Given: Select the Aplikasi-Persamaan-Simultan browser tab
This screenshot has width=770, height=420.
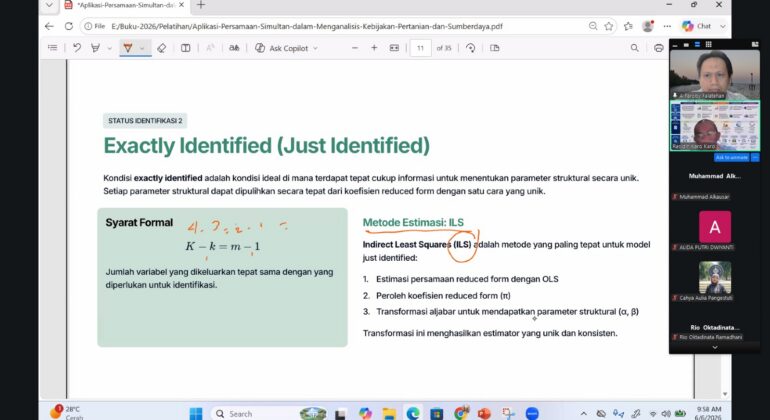Looking at the screenshot, I should pos(125,5).
